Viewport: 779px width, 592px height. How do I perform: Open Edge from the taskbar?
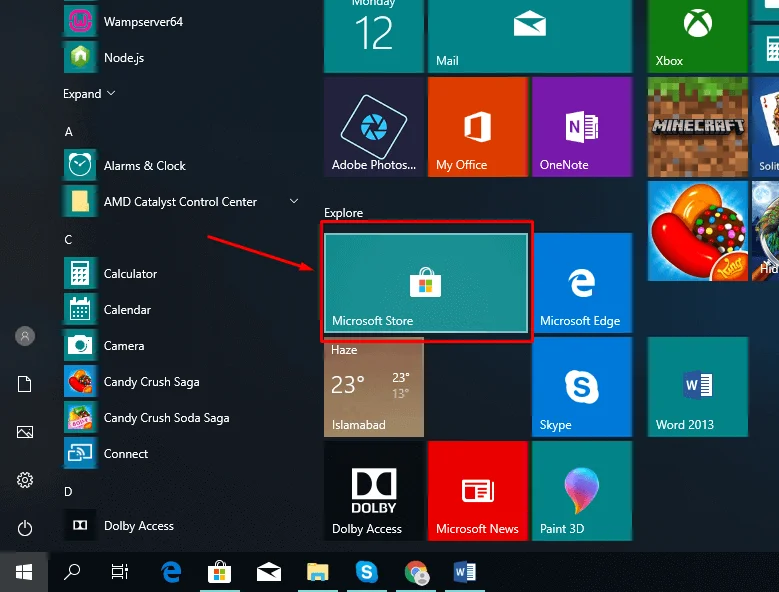171,572
